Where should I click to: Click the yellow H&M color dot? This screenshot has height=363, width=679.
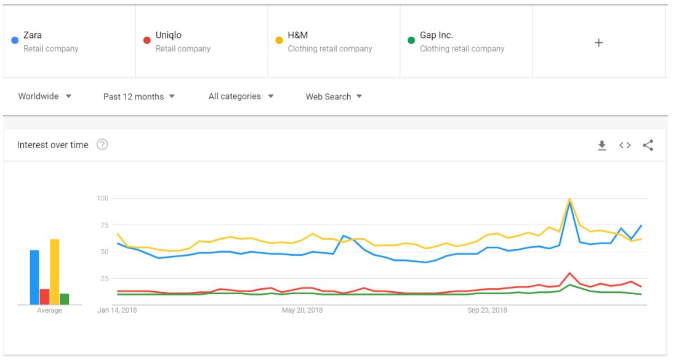279,40
